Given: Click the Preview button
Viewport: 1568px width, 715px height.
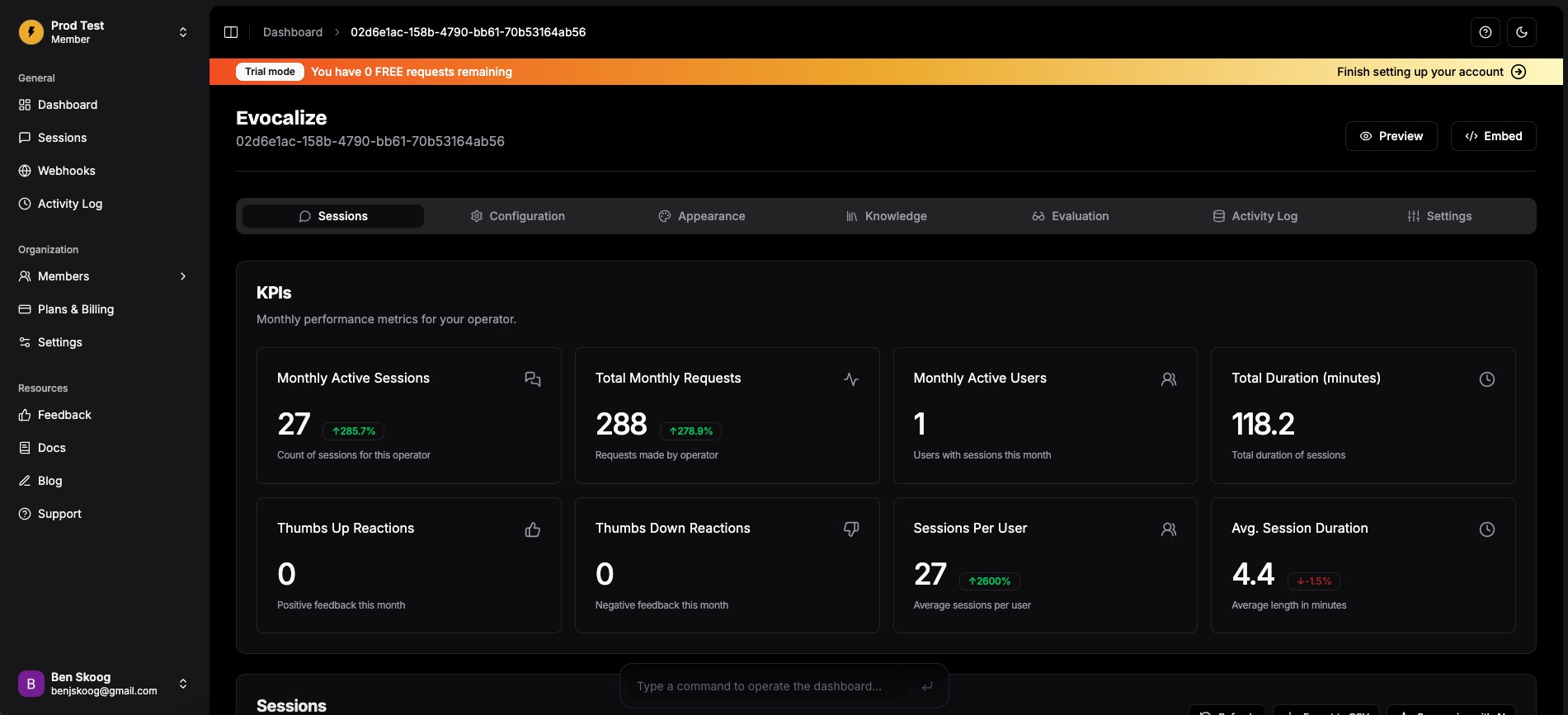Looking at the screenshot, I should pyautogui.click(x=1391, y=136).
